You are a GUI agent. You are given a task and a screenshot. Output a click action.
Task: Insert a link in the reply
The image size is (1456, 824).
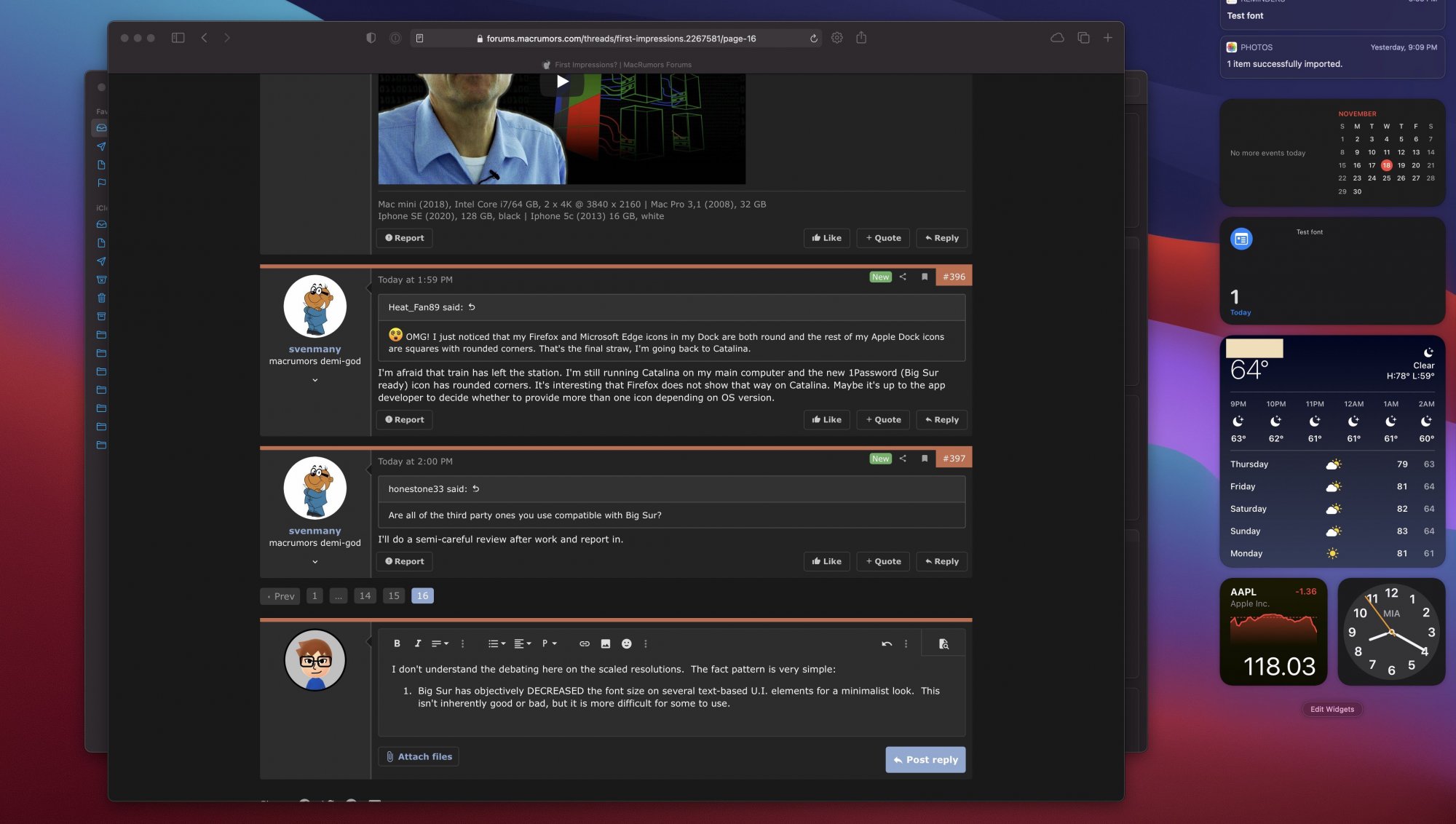585,643
